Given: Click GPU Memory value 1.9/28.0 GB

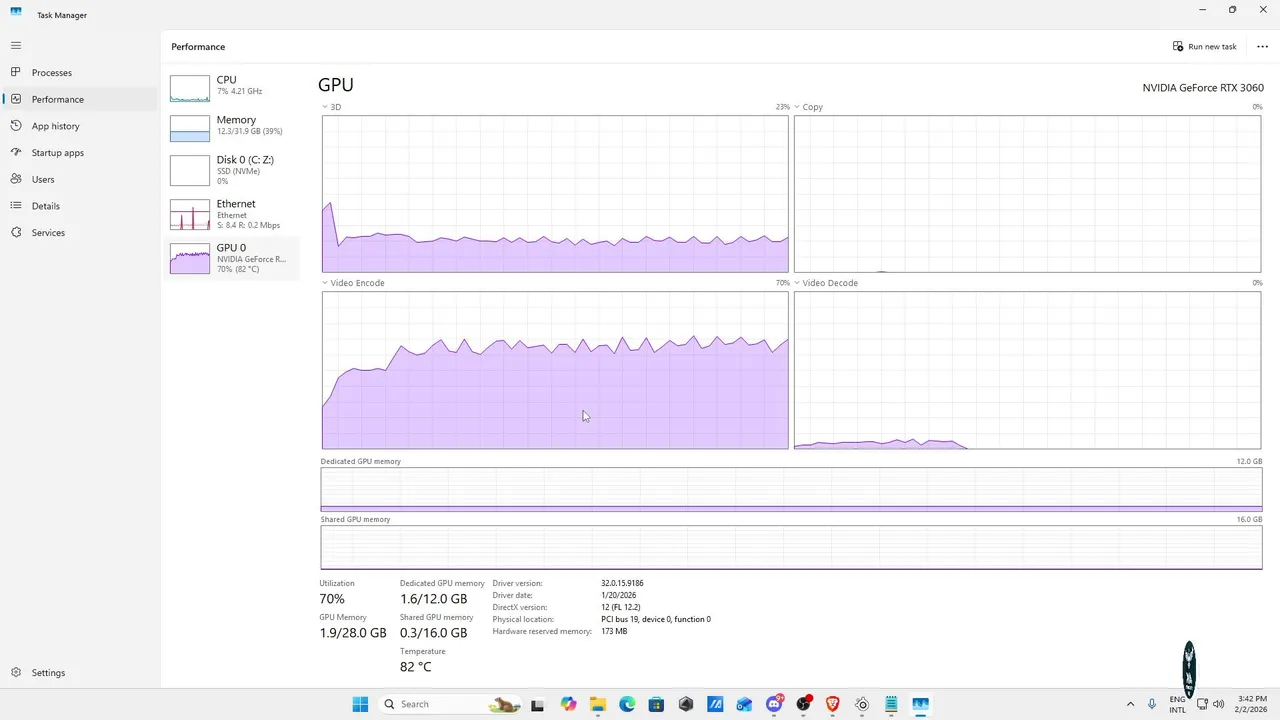Looking at the screenshot, I should pos(353,633).
